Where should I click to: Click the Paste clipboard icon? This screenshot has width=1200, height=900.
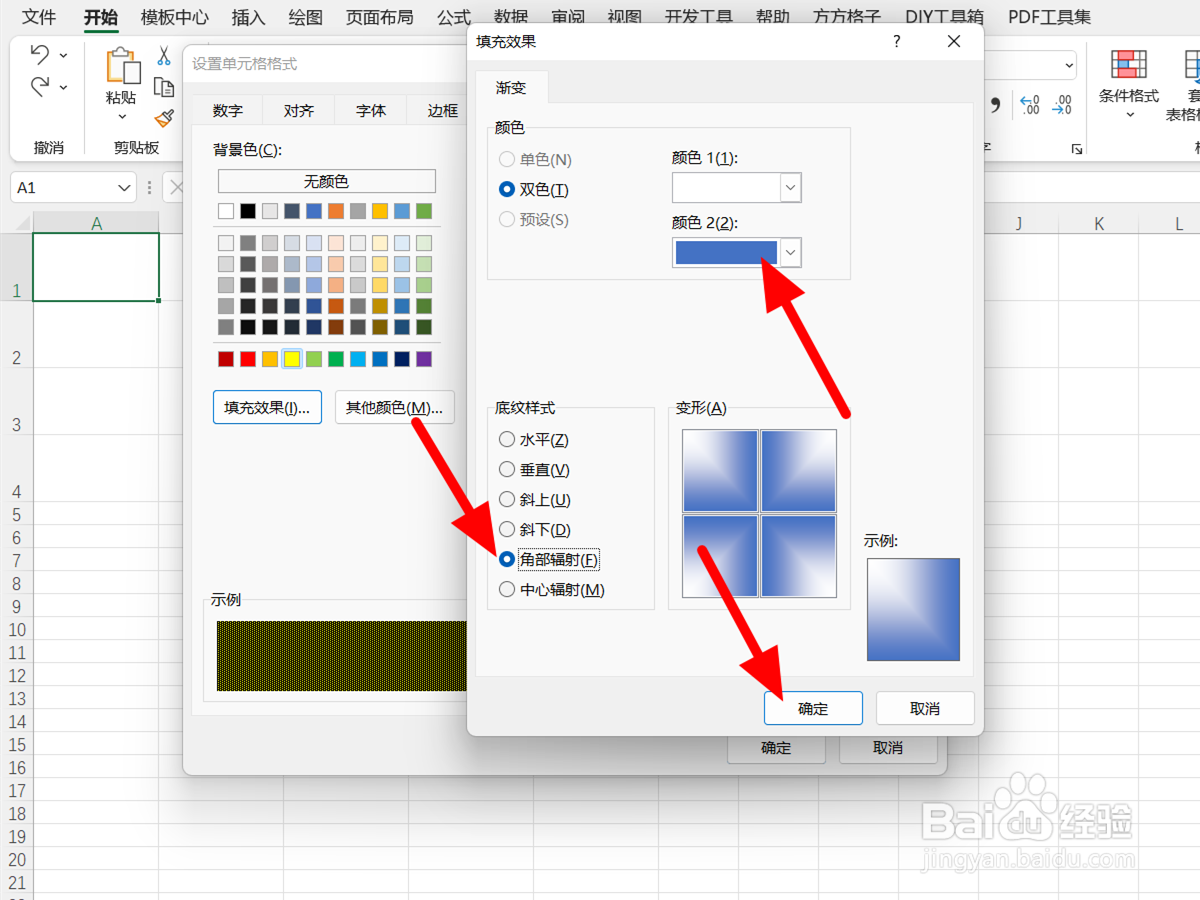123,65
